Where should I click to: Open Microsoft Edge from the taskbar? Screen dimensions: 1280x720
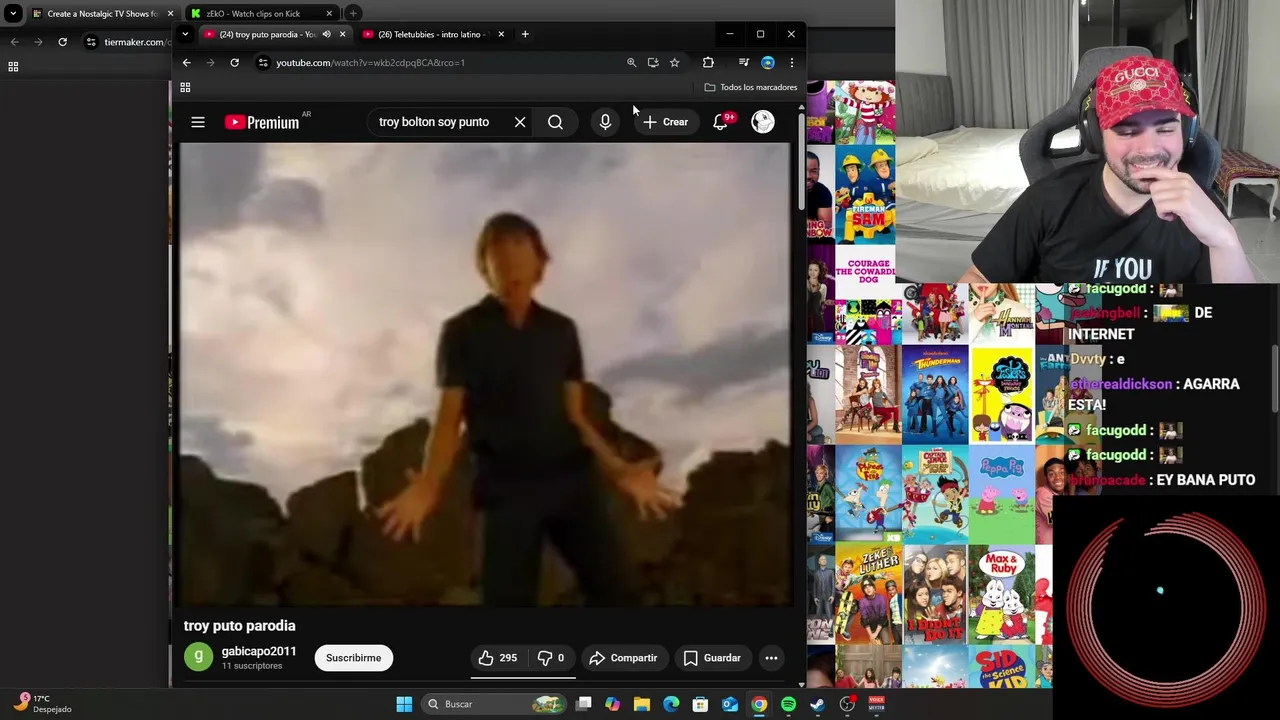671,704
